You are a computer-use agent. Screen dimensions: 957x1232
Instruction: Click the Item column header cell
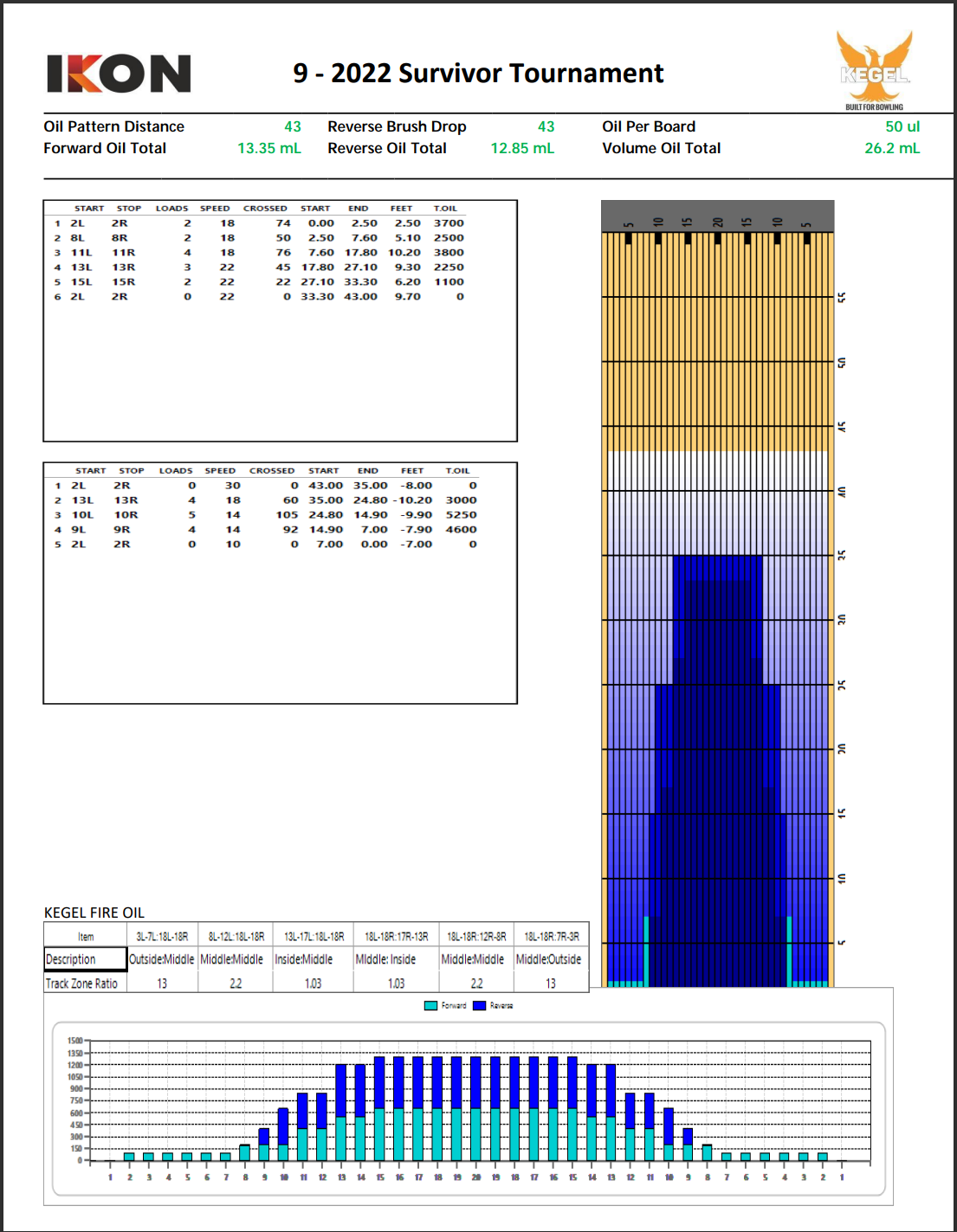pos(86,937)
